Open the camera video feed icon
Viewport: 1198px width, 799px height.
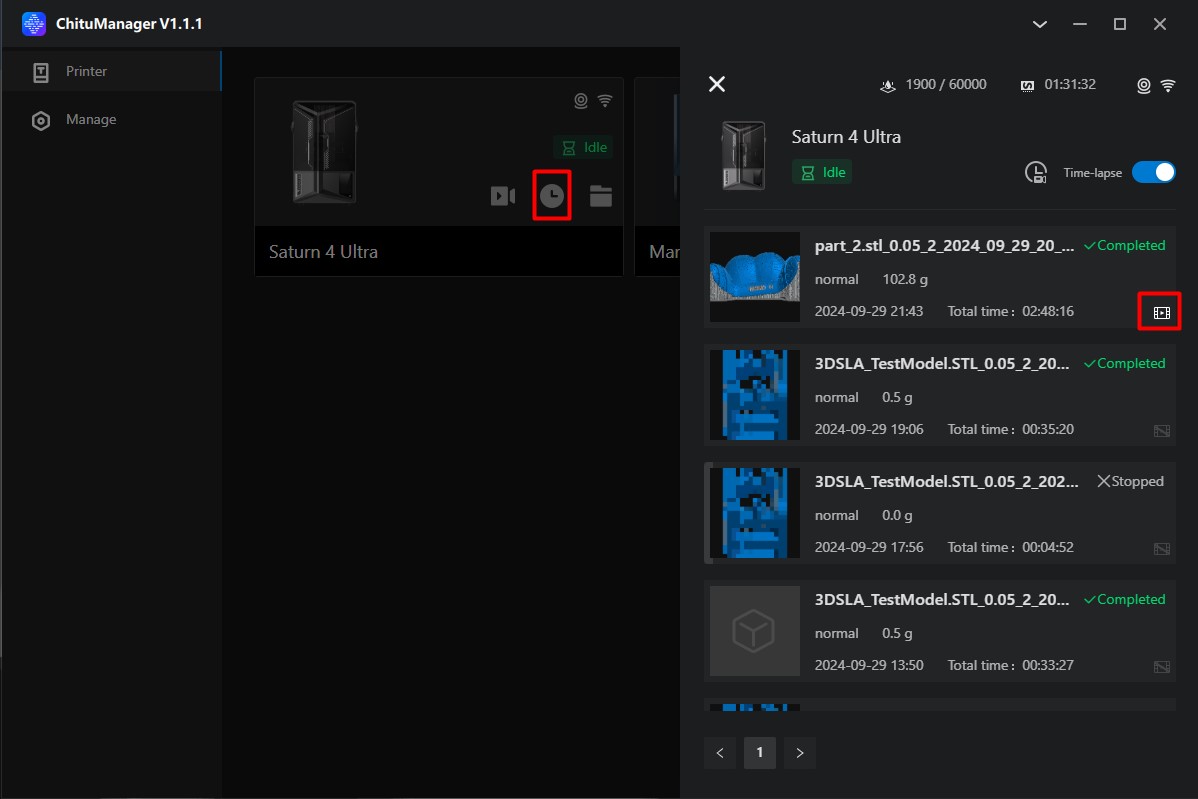point(502,196)
